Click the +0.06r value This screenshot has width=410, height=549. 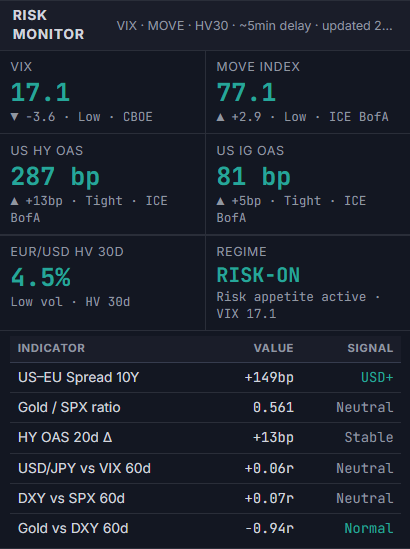[x=269, y=468]
